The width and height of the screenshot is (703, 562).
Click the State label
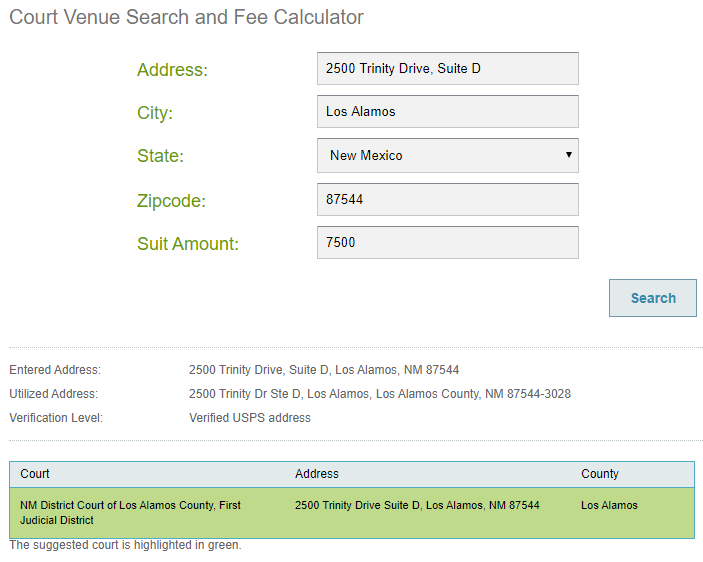click(160, 156)
